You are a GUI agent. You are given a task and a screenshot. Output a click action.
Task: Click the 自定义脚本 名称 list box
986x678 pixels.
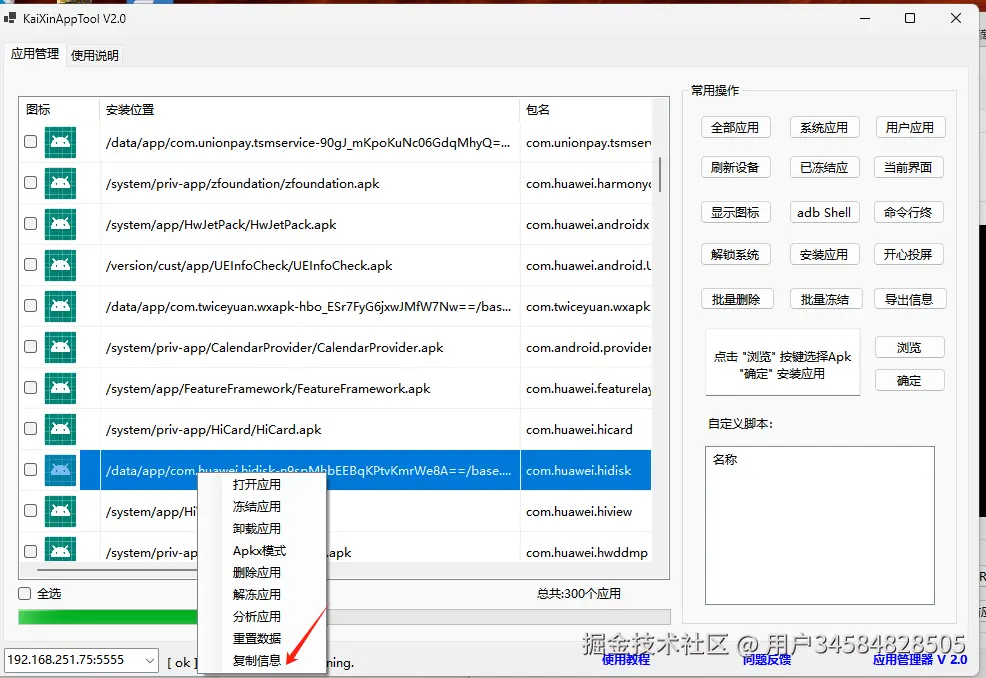[x=820, y=526]
